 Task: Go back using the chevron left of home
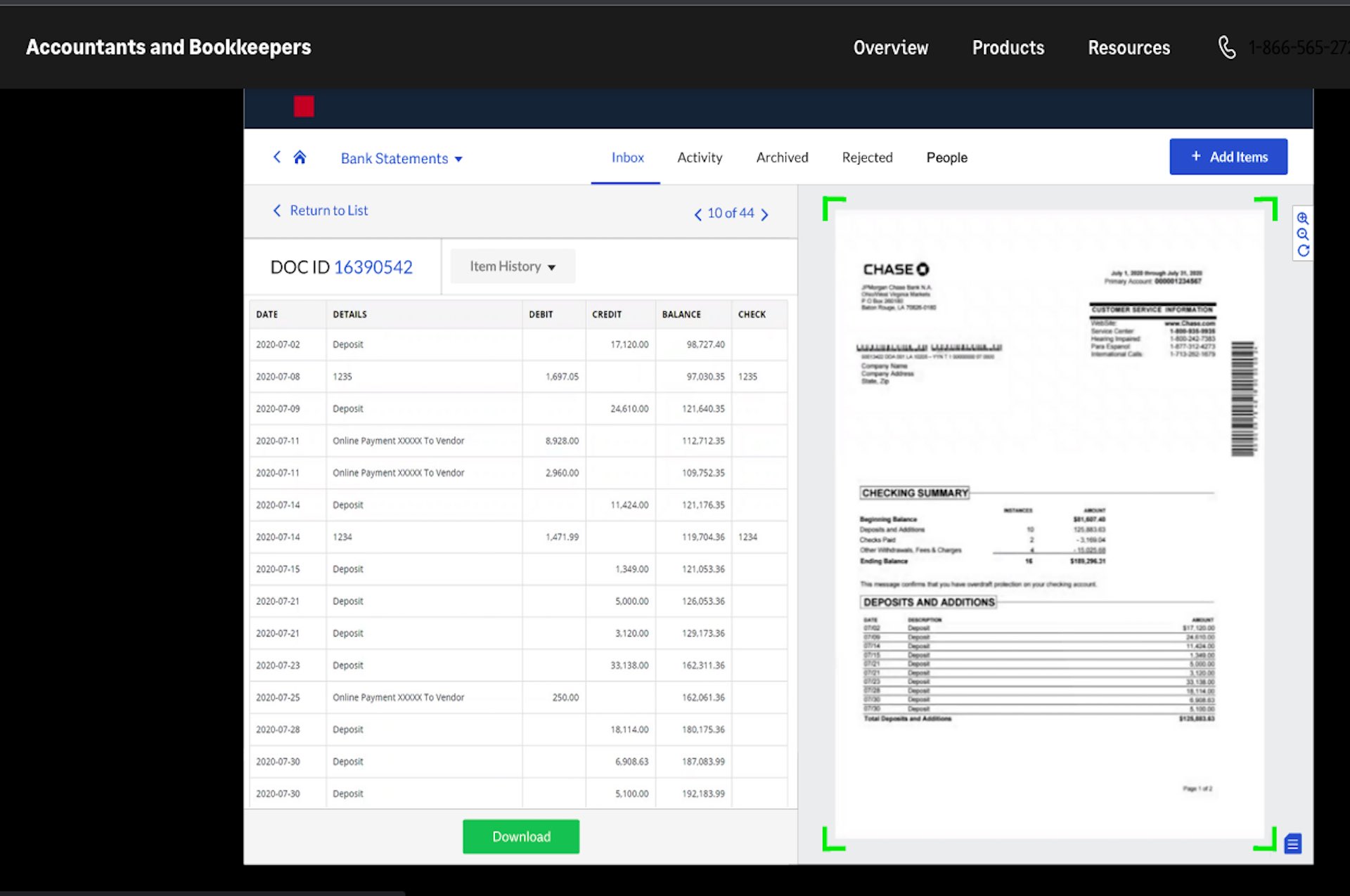pos(276,157)
